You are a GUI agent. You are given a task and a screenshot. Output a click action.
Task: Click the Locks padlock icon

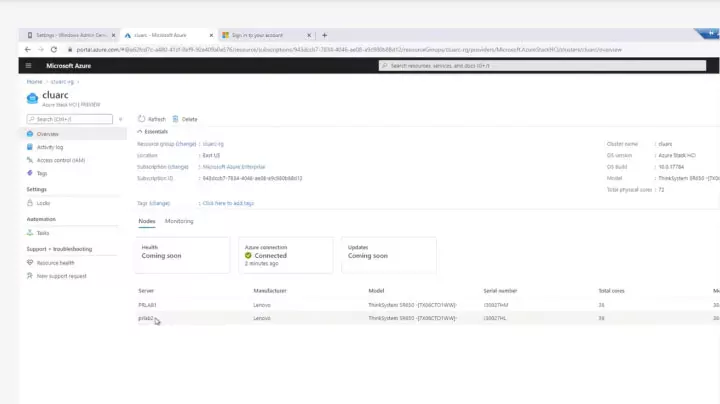[x=30, y=202]
